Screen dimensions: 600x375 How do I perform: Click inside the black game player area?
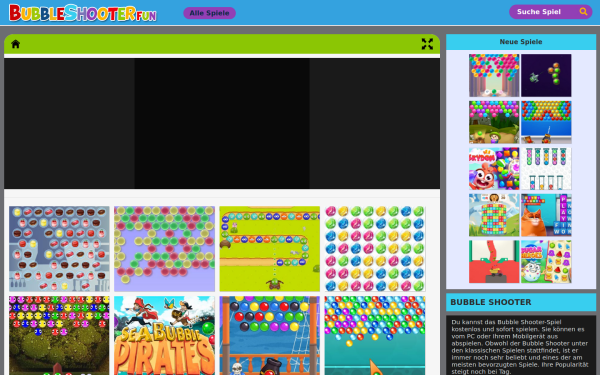pos(222,123)
